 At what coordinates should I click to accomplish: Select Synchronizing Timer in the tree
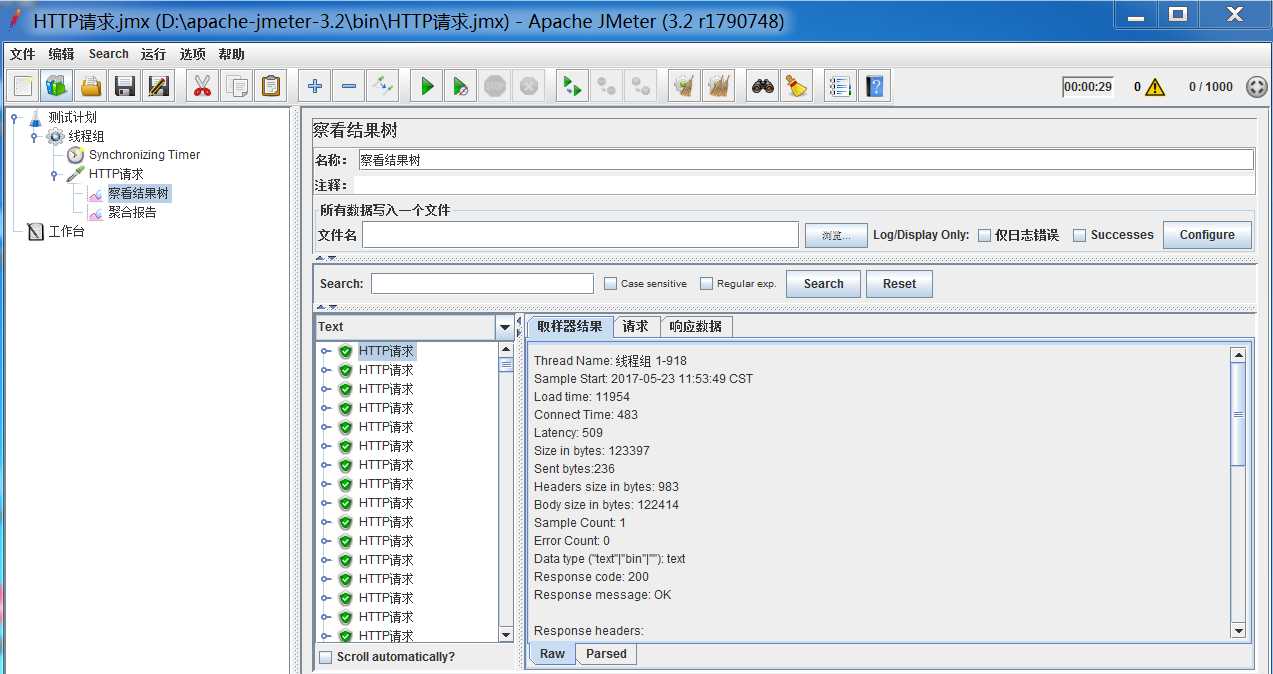point(144,155)
